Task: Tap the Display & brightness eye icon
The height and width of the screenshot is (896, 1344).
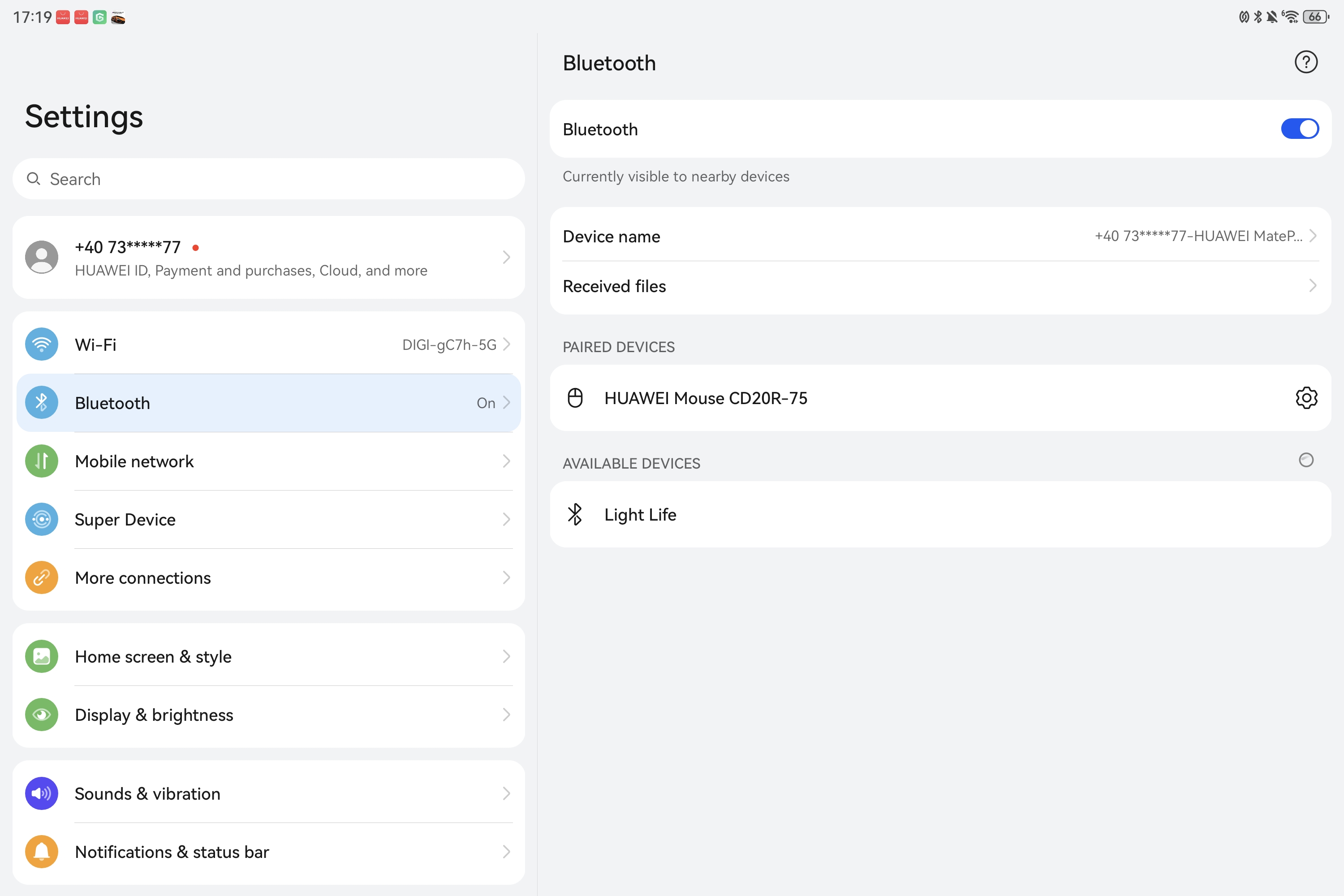Action: coord(41,715)
